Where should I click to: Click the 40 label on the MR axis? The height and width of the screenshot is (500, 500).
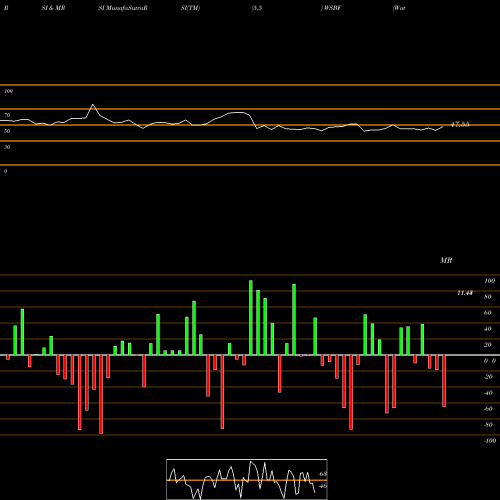(x=488, y=329)
